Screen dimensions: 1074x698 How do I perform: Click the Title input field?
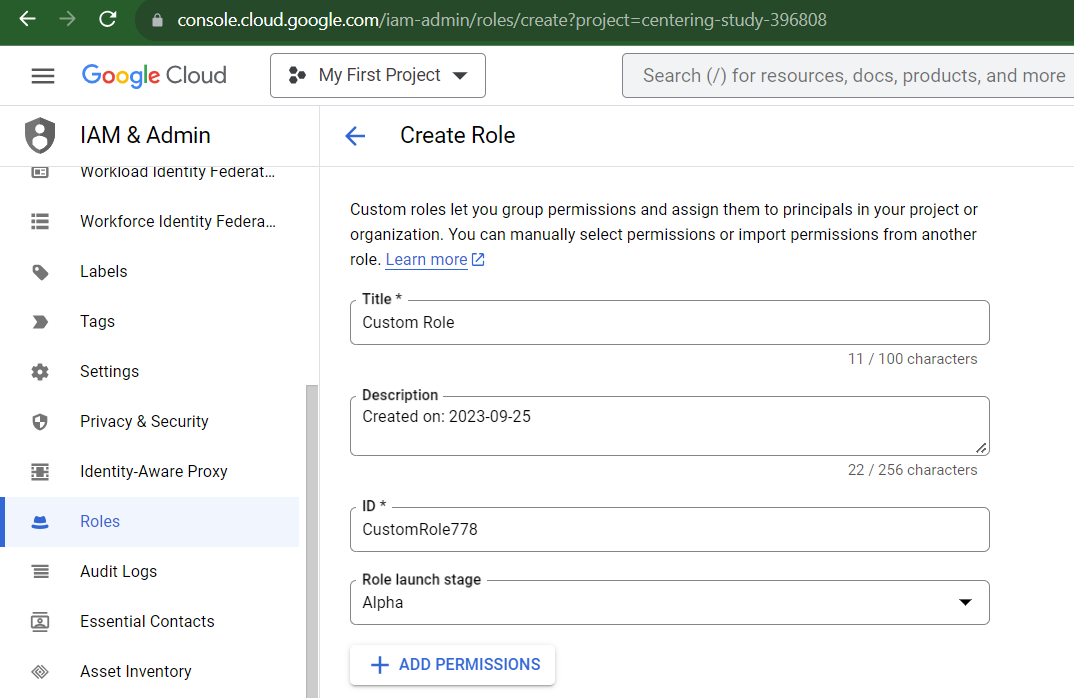click(x=669, y=323)
